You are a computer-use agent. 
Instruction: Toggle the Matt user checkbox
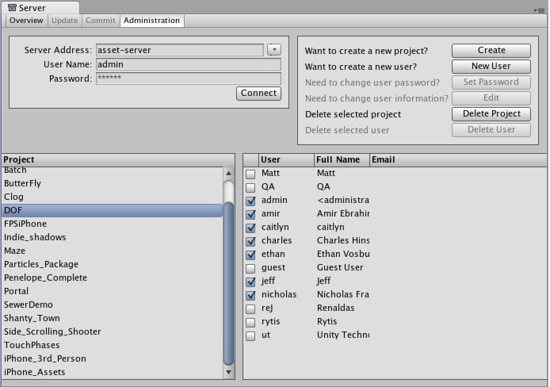tap(250, 174)
